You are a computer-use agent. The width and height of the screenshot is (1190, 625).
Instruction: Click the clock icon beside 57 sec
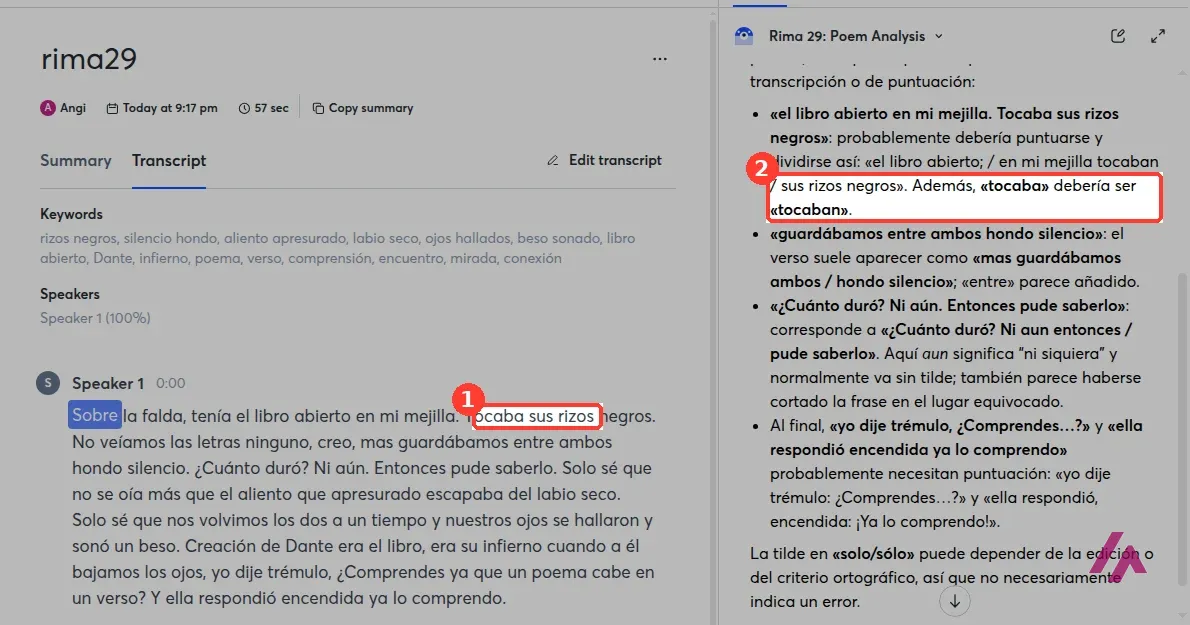[x=244, y=108]
